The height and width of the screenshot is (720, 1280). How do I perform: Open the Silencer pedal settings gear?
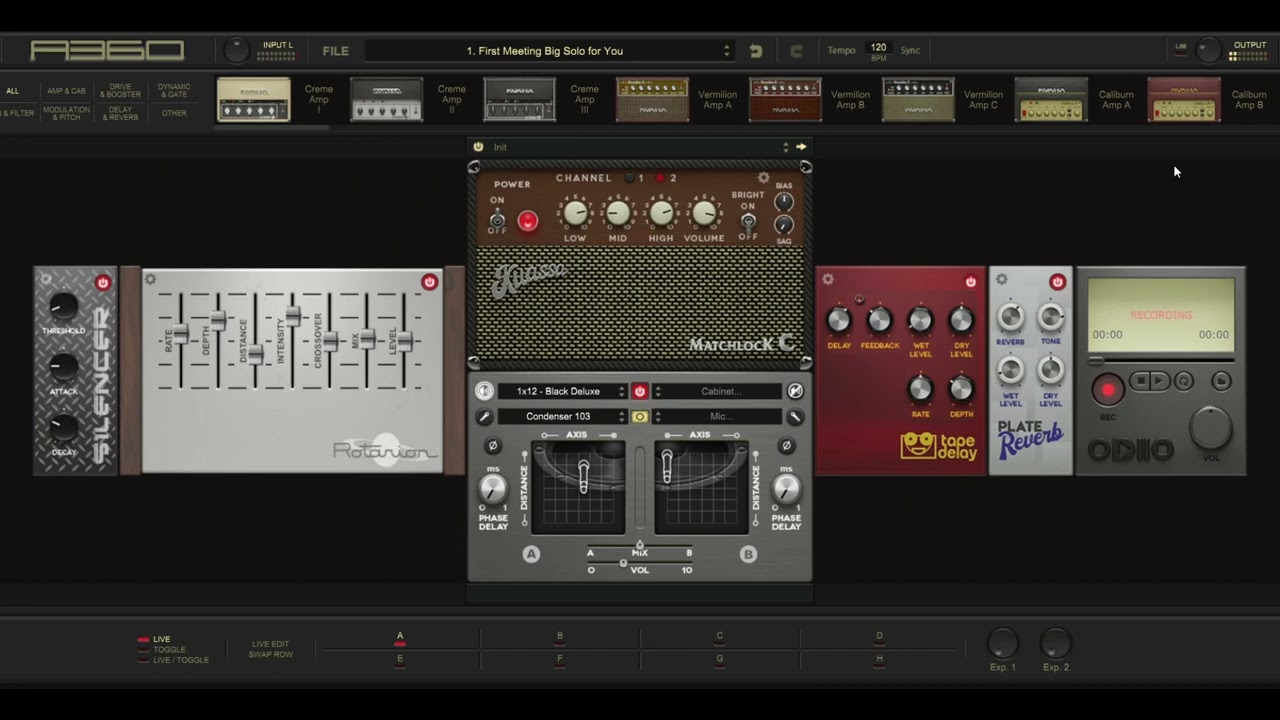click(44, 279)
